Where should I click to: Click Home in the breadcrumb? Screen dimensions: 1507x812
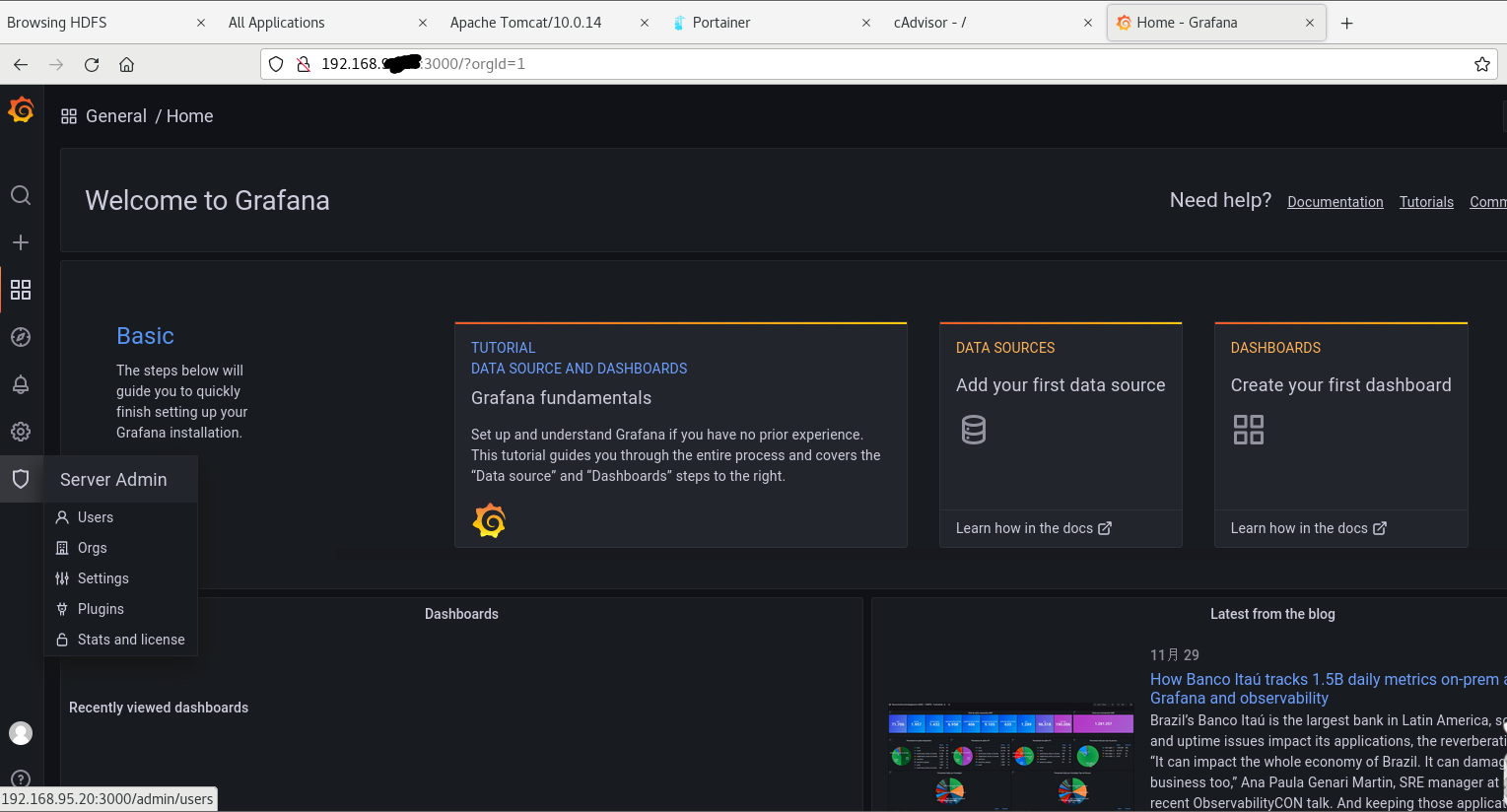(x=190, y=116)
